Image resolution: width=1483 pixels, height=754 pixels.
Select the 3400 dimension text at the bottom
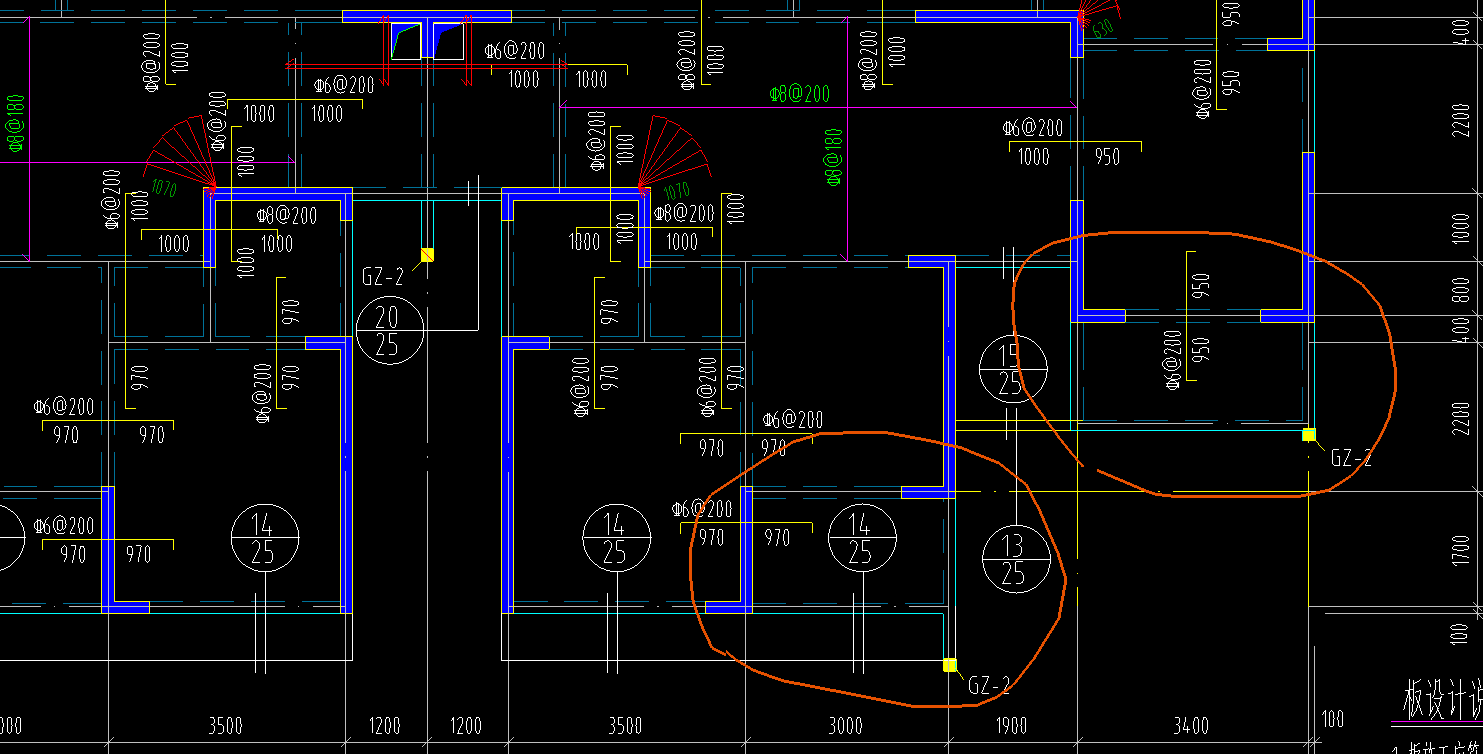[x=1190, y=726]
